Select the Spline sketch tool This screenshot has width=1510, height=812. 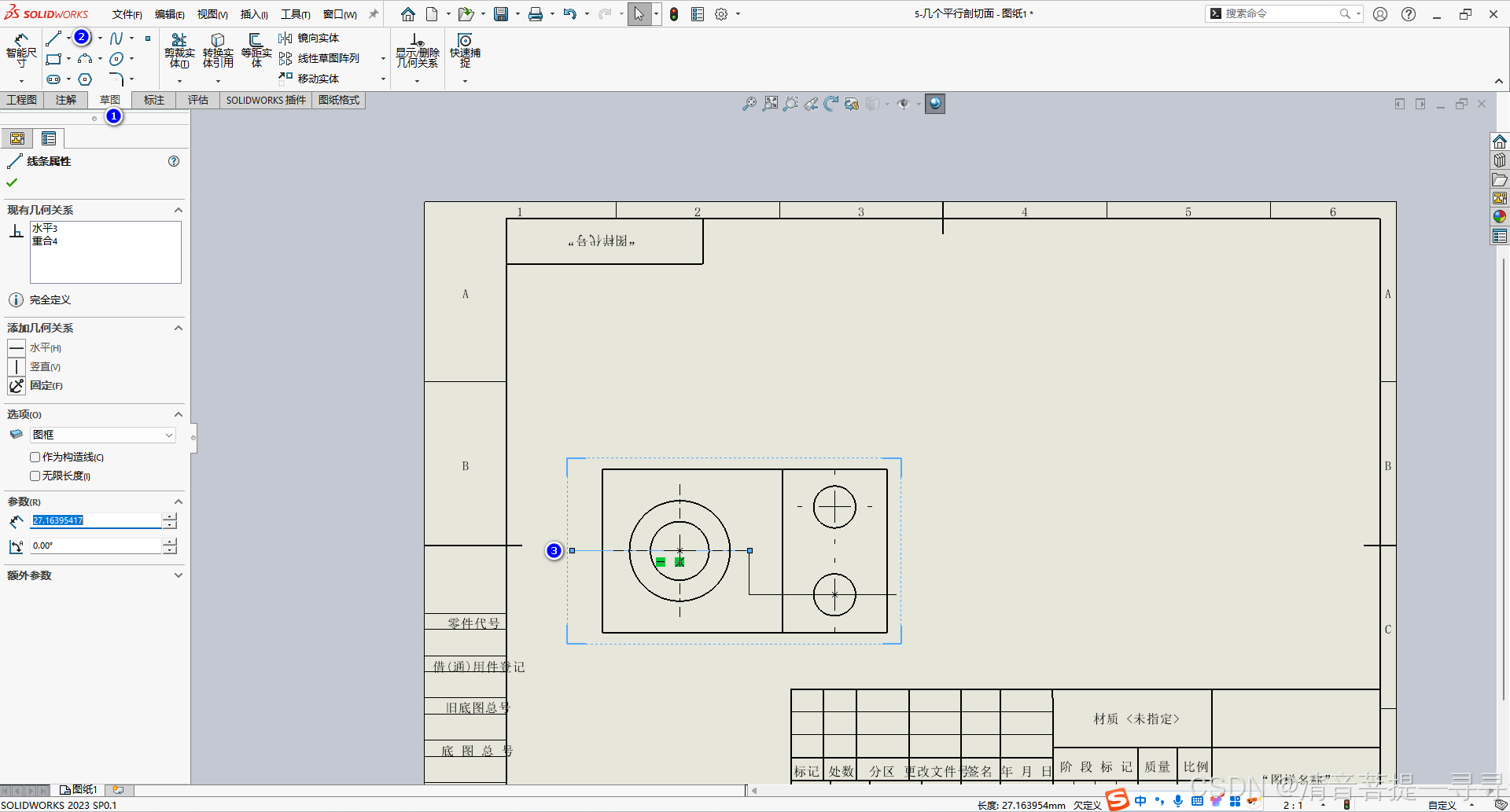coord(116,38)
